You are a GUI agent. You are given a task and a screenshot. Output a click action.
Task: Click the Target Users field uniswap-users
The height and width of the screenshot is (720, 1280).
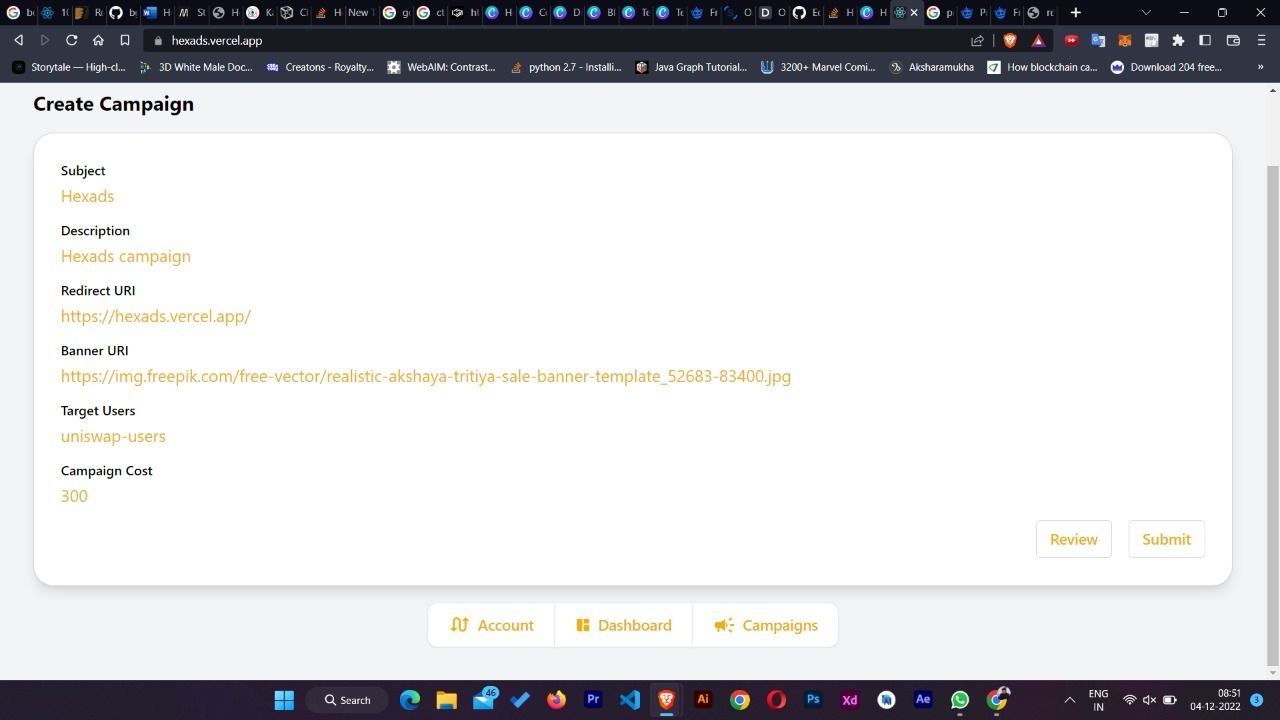113,436
